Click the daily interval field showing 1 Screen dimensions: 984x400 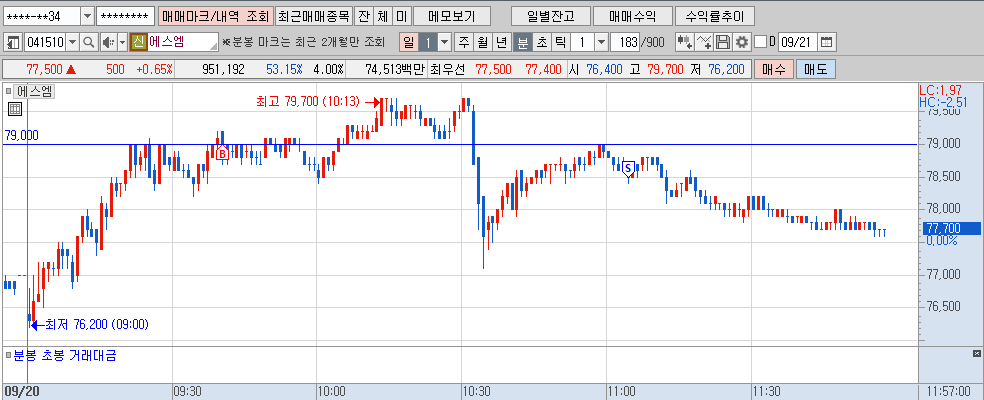pos(428,42)
